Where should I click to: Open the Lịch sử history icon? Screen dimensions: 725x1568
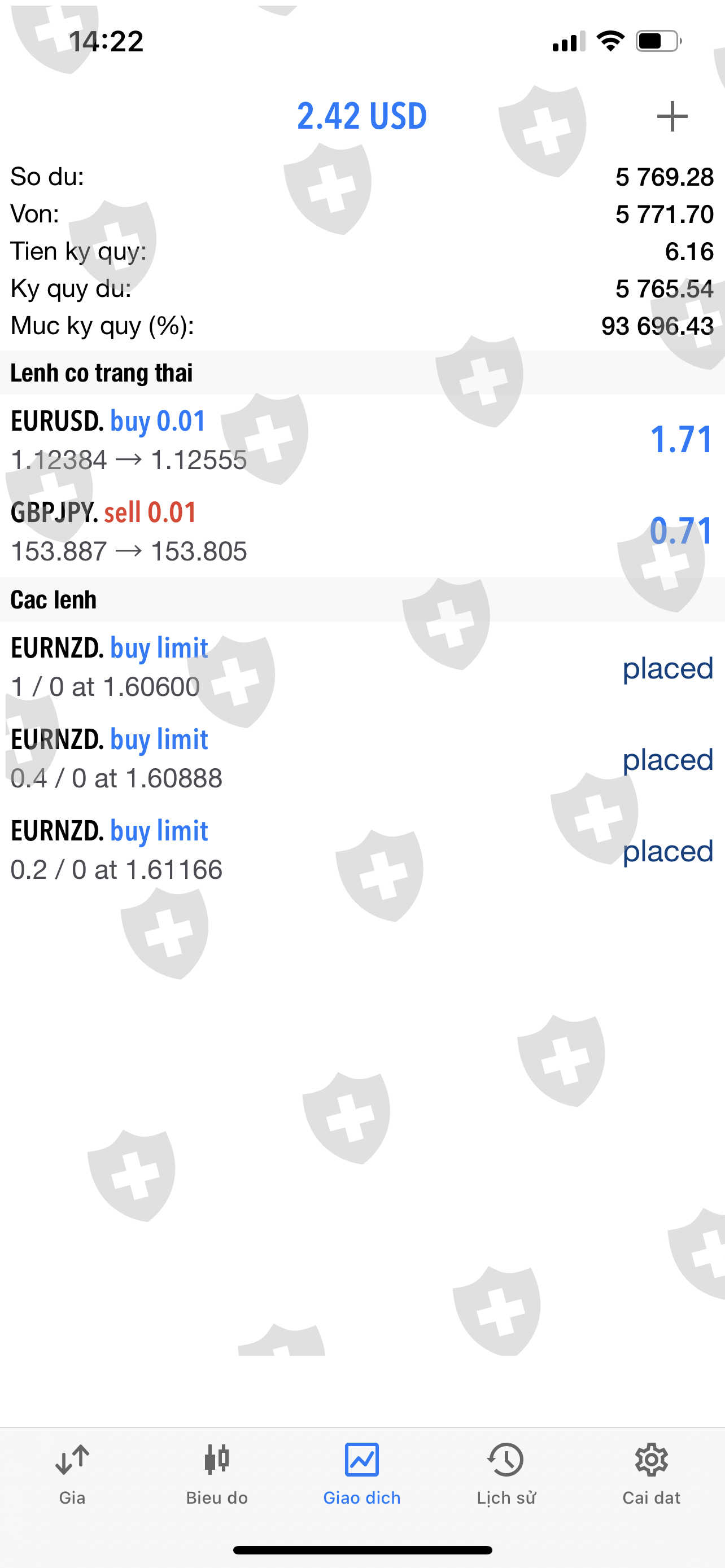[x=506, y=1460]
